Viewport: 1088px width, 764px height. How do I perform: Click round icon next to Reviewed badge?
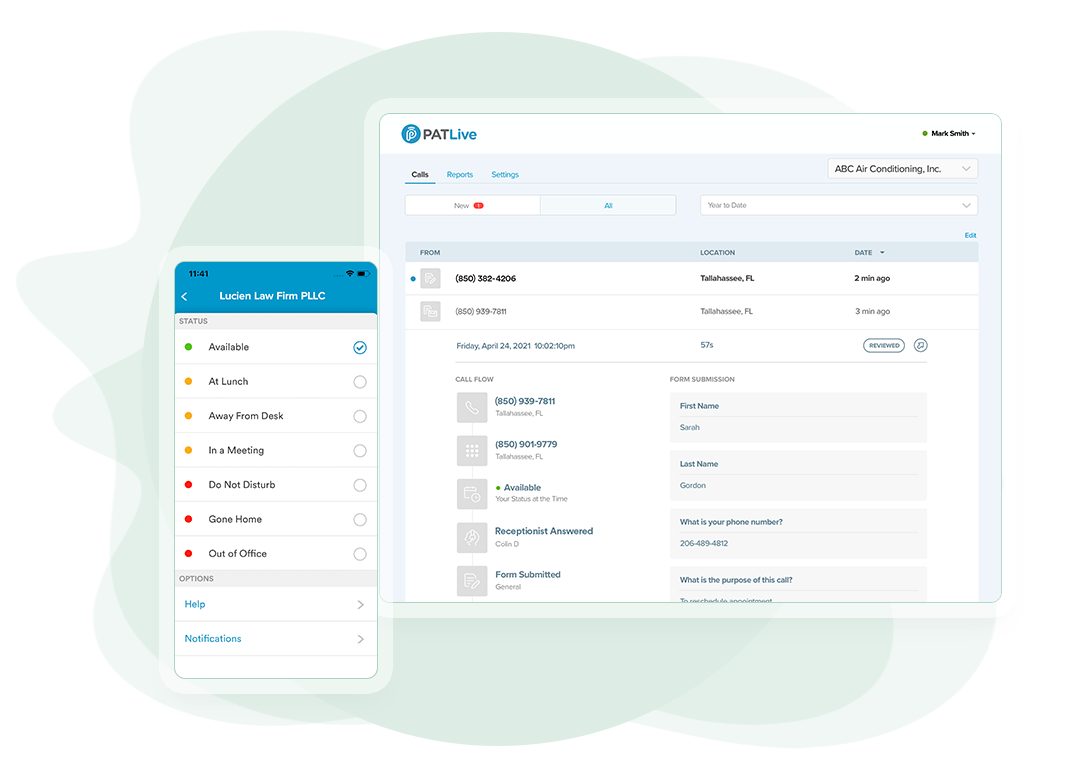(x=920, y=346)
